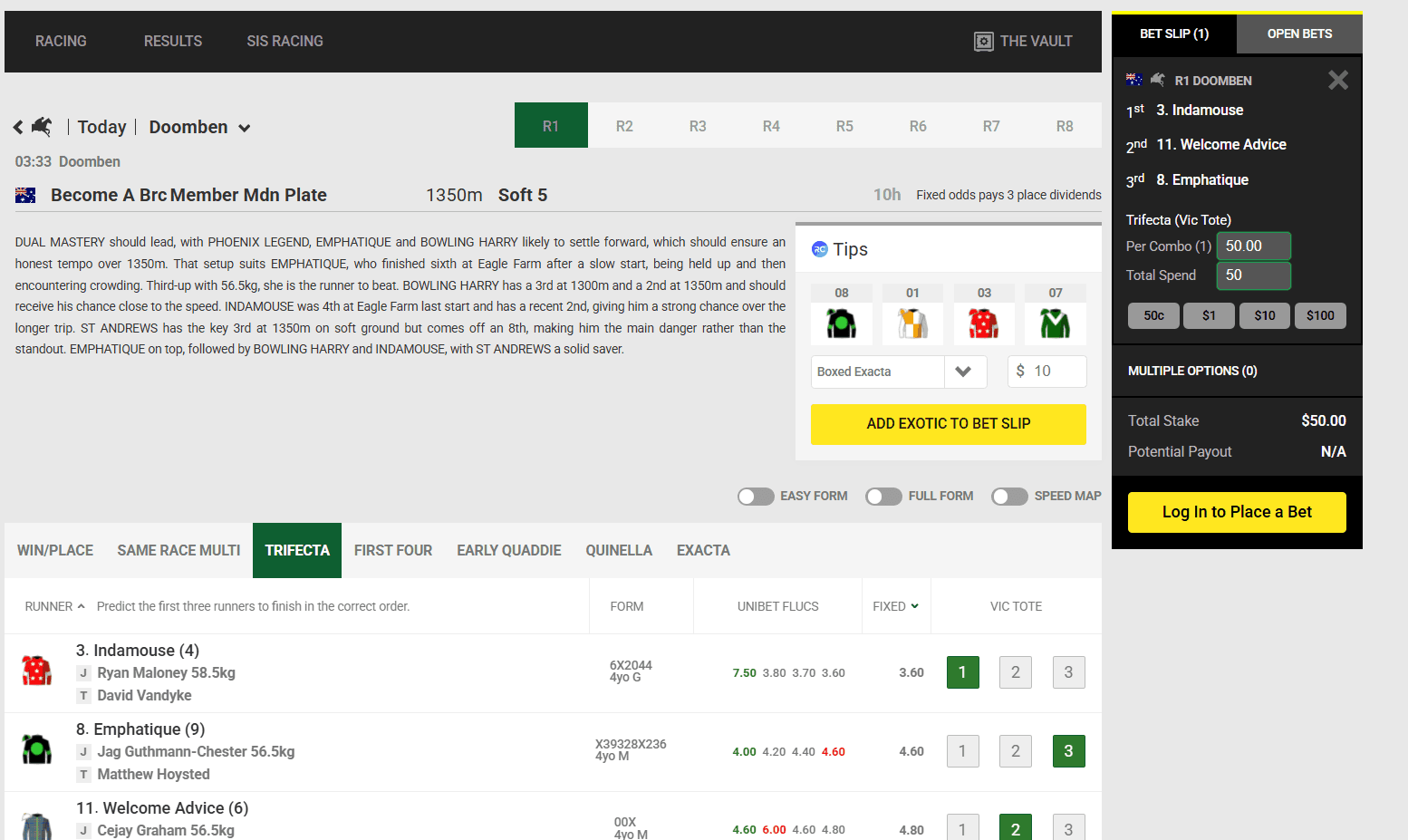This screenshot has height=840, width=1408.
Task: Click Add Exotic to Bet Slip button
Action: [949, 424]
